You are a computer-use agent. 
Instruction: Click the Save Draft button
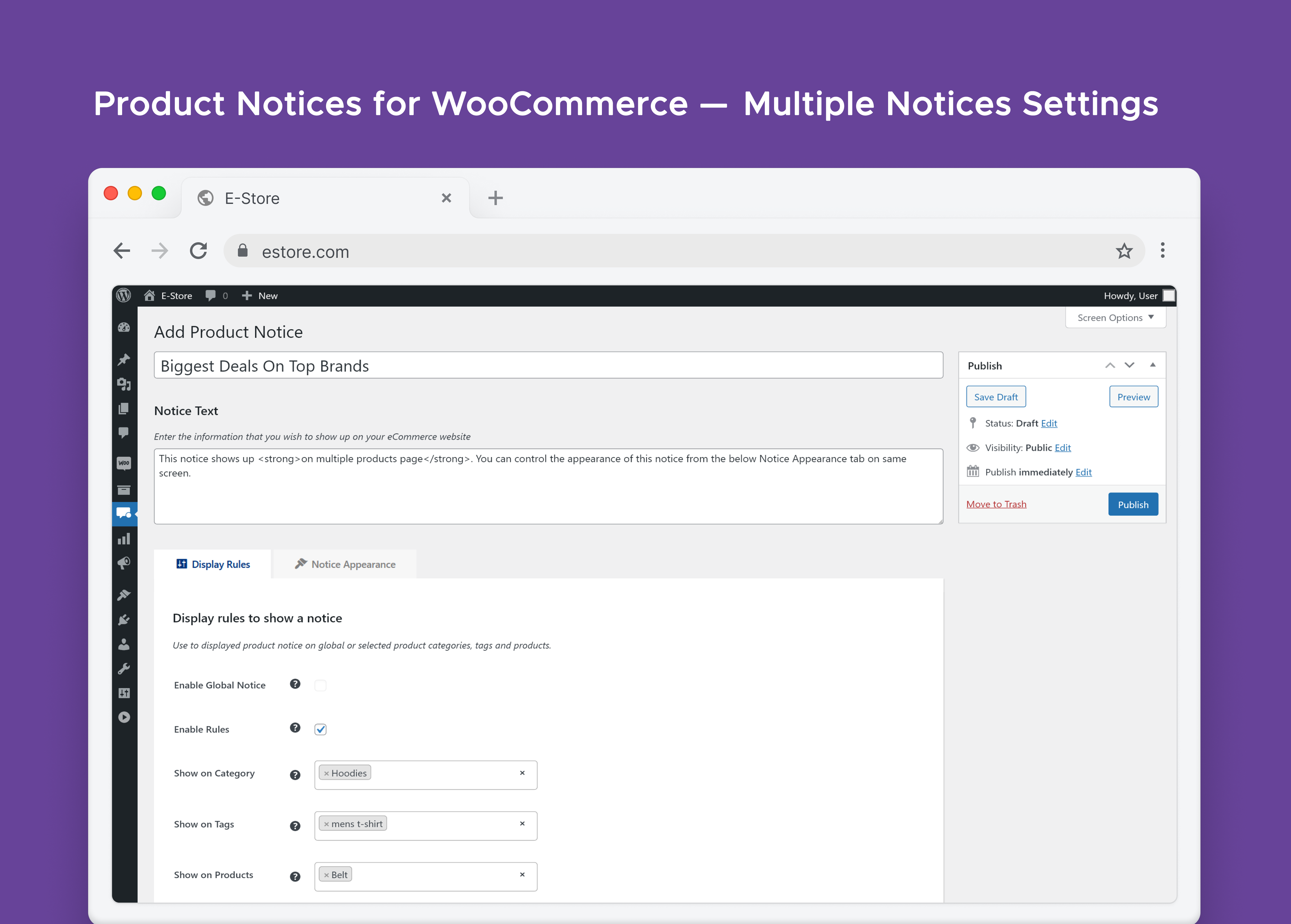[996, 397]
